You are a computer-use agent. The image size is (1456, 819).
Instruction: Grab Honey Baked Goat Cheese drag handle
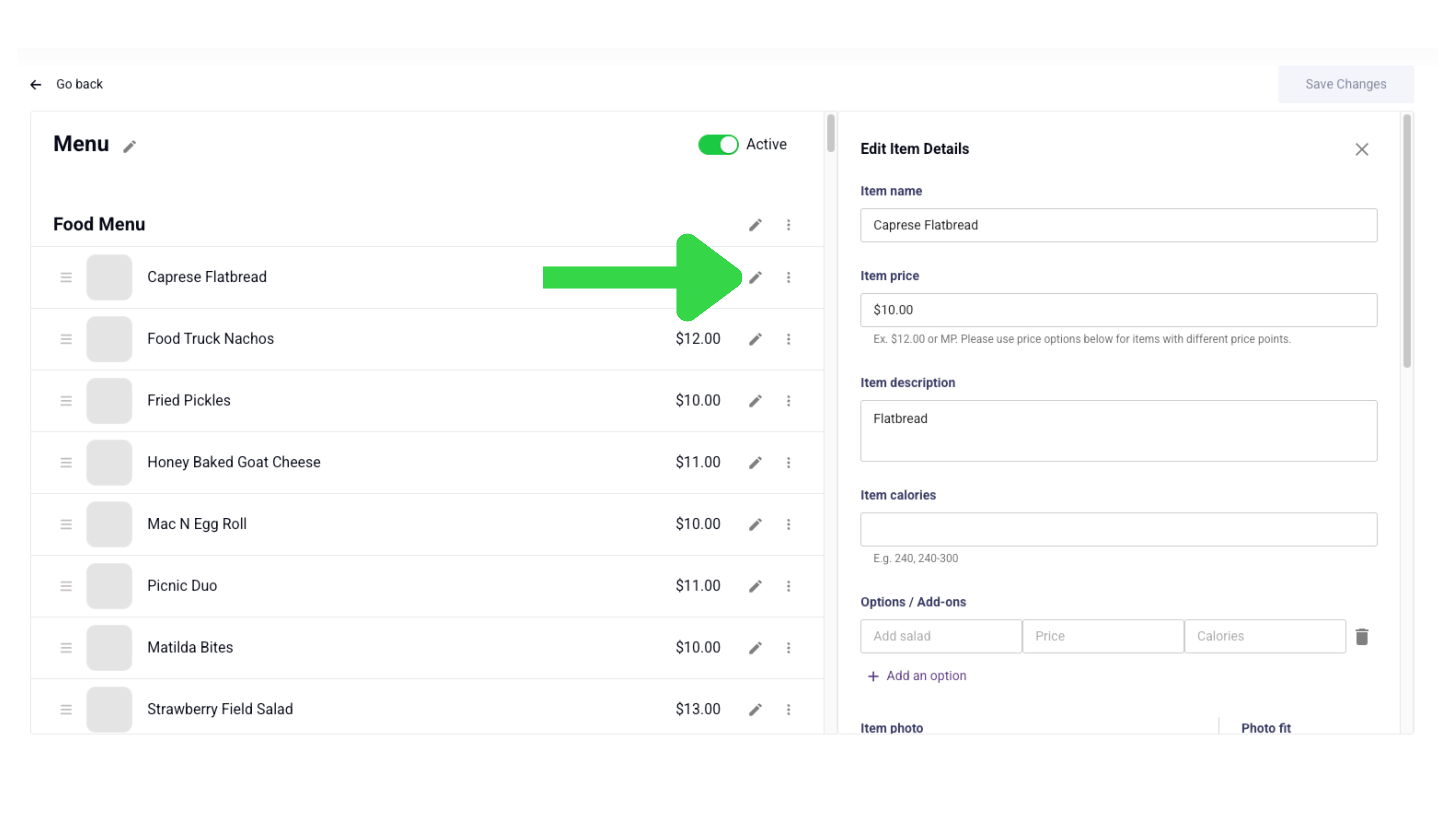click(x=66, y=463)
